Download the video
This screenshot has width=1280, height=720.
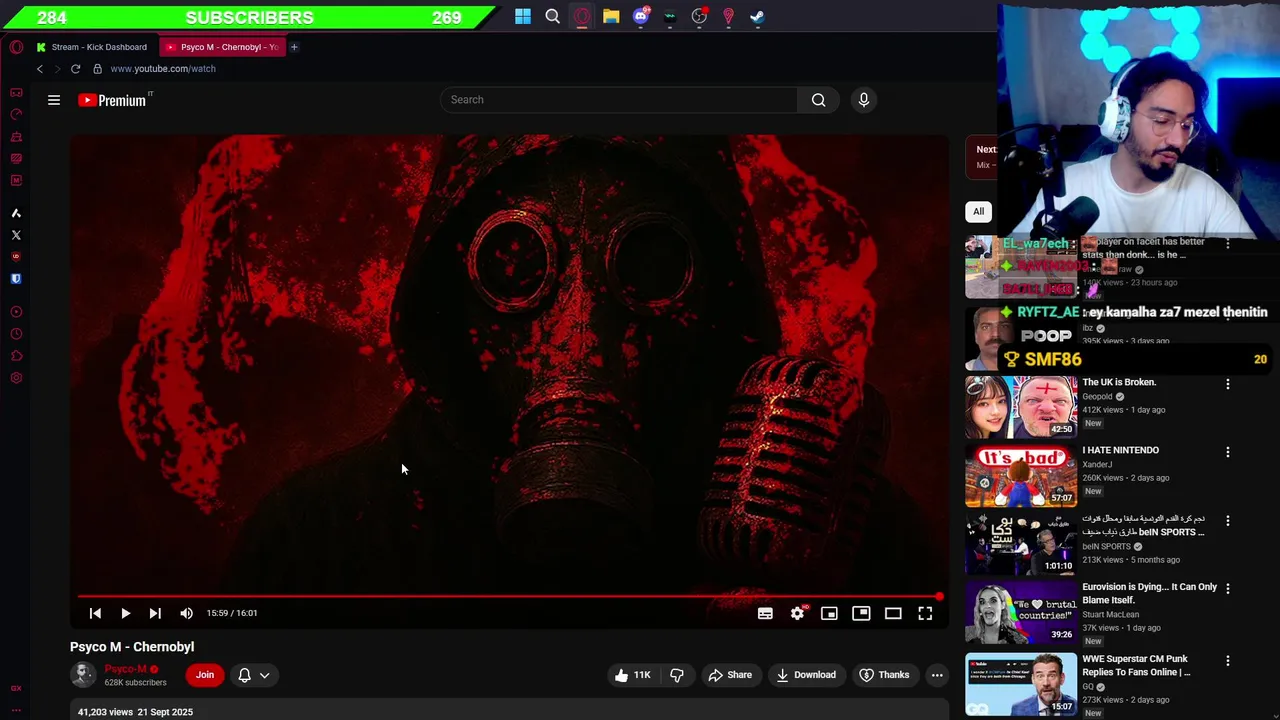(806, 675)
